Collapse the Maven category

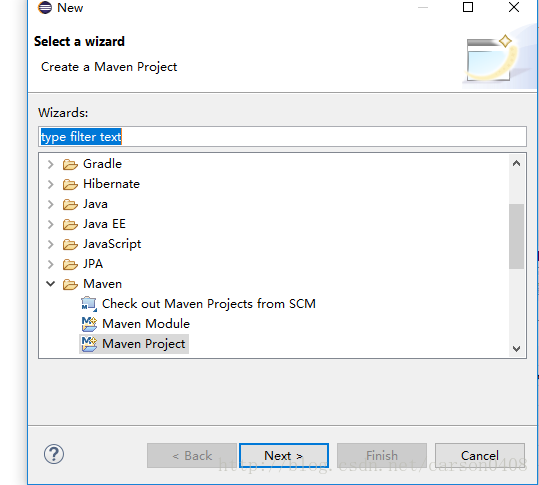[51, 284]
